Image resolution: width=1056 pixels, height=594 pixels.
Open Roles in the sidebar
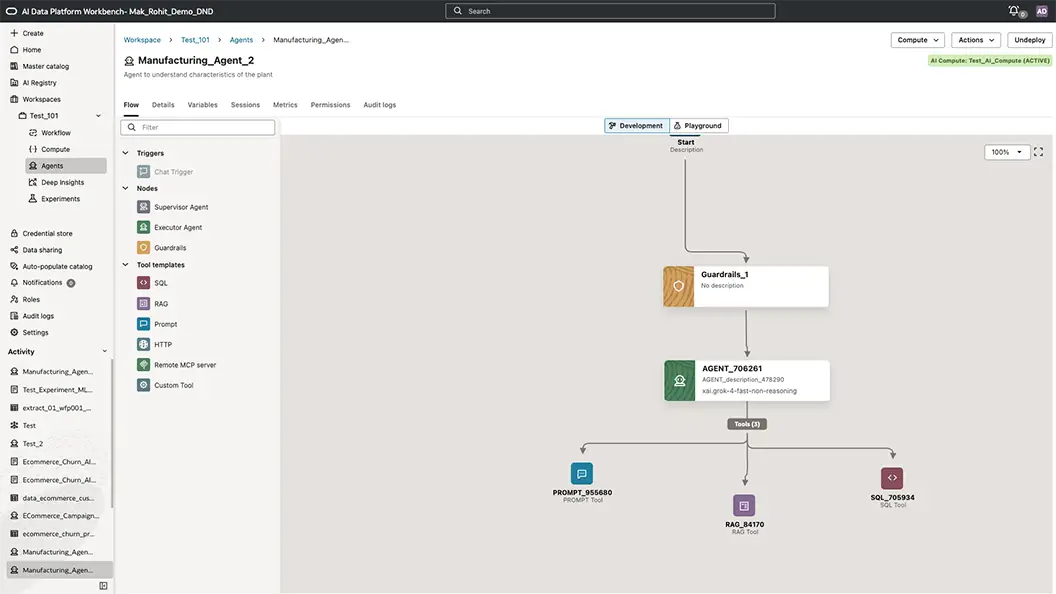click(x=31, y=300)
